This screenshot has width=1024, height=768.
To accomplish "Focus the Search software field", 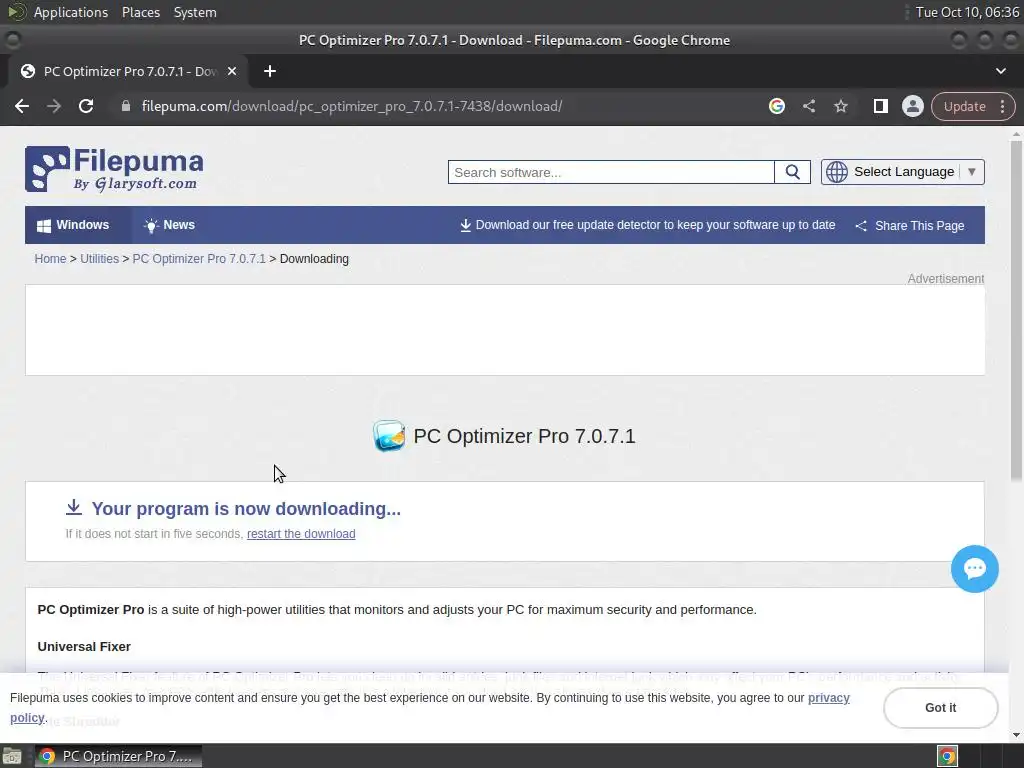I will 611,172.
